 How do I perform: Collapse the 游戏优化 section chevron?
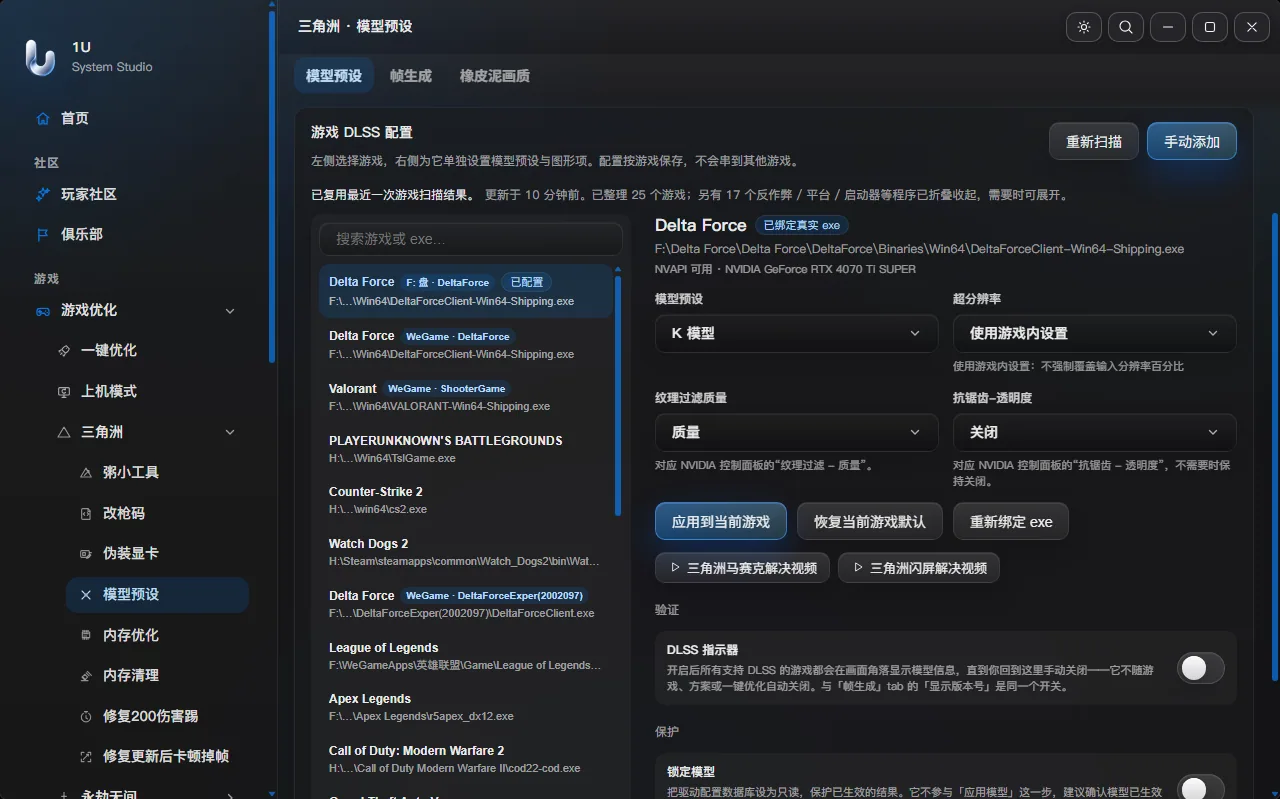pos(230,311)
